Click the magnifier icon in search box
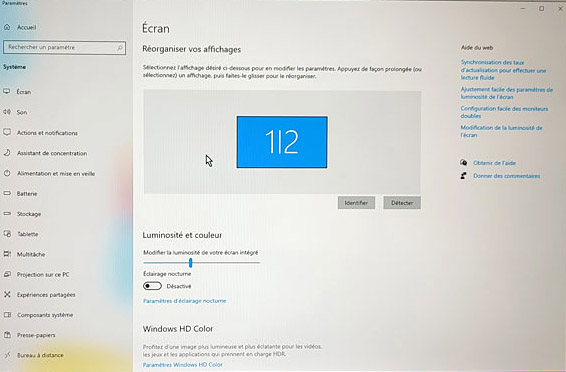 coord(119,48)
